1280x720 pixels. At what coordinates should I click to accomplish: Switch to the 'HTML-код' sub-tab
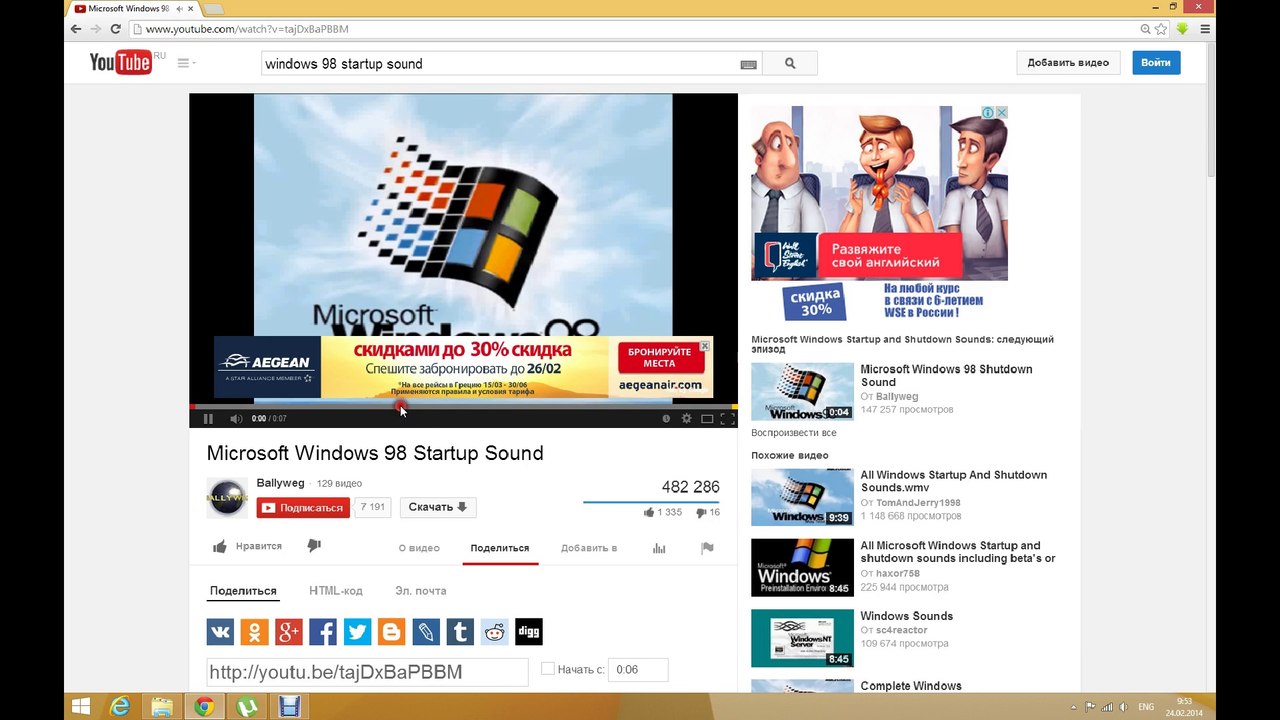(x=336, y=591)
